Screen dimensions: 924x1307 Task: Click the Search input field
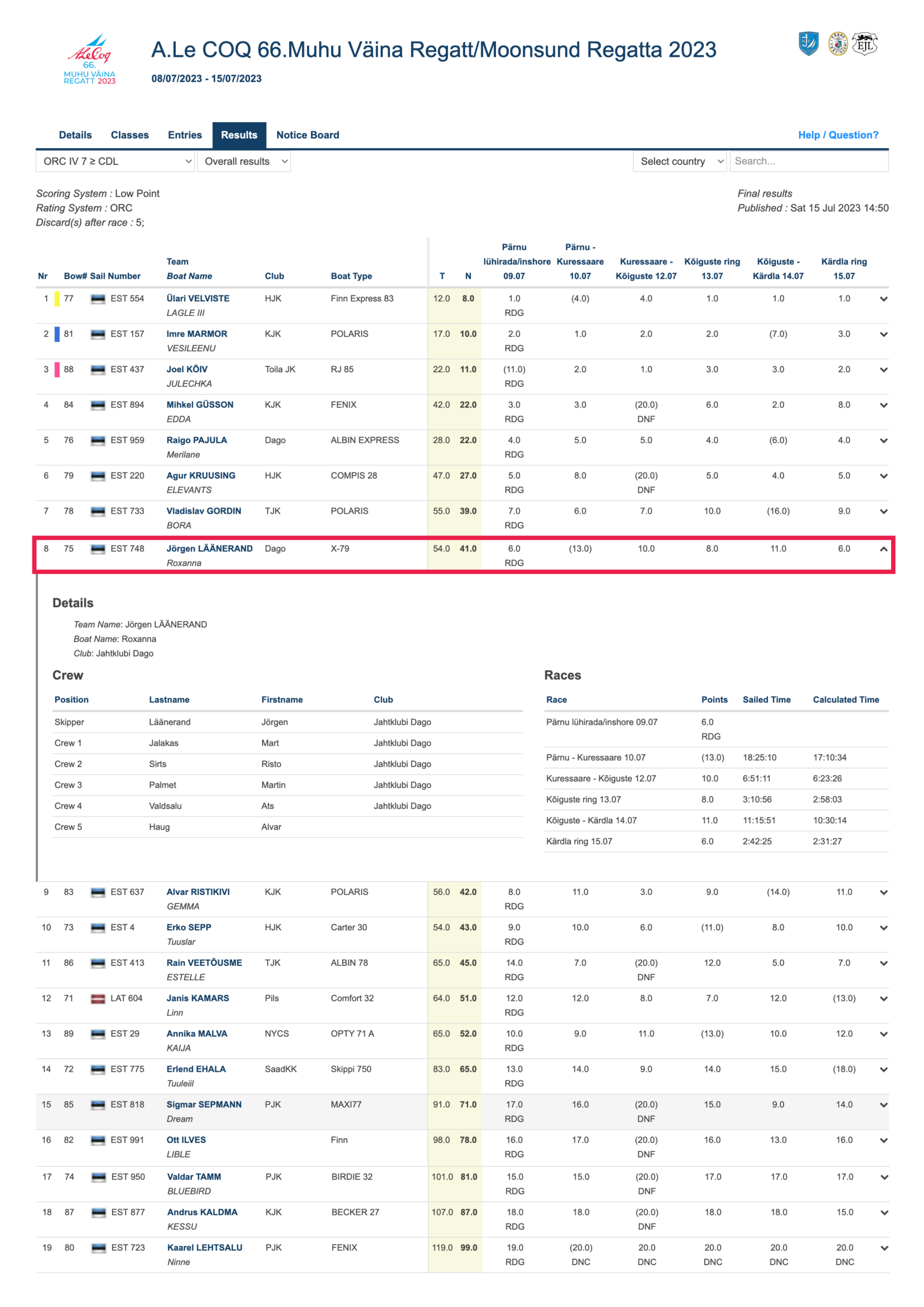(809, 161)
